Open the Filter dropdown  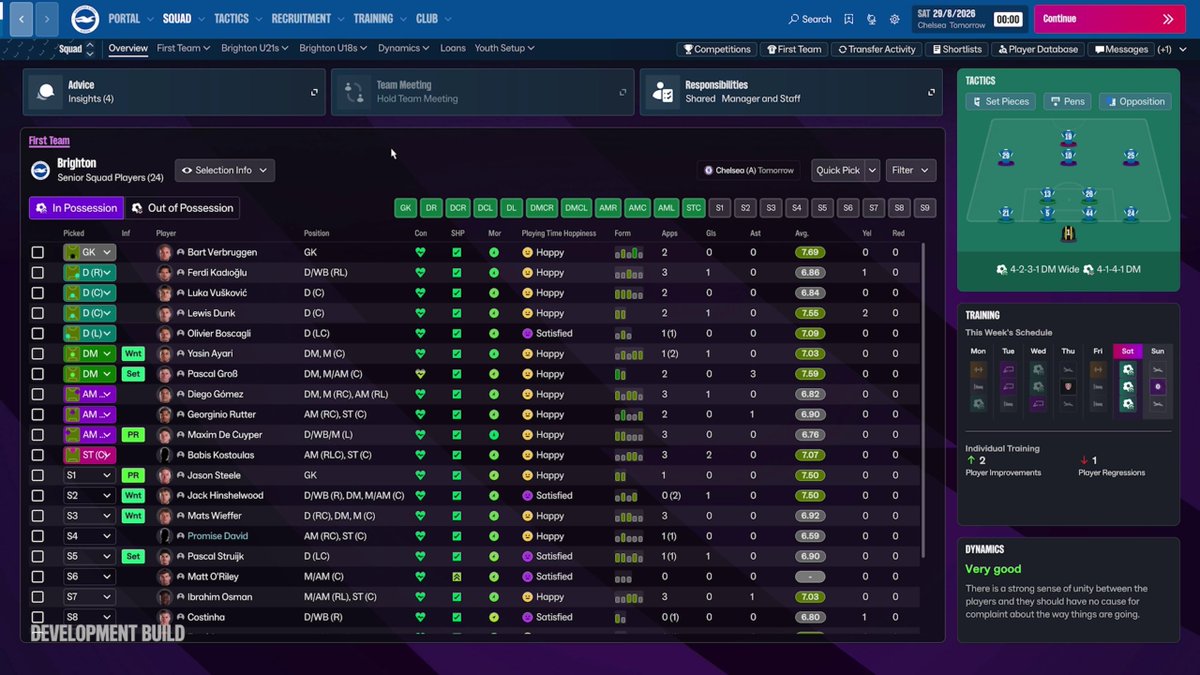910,170
